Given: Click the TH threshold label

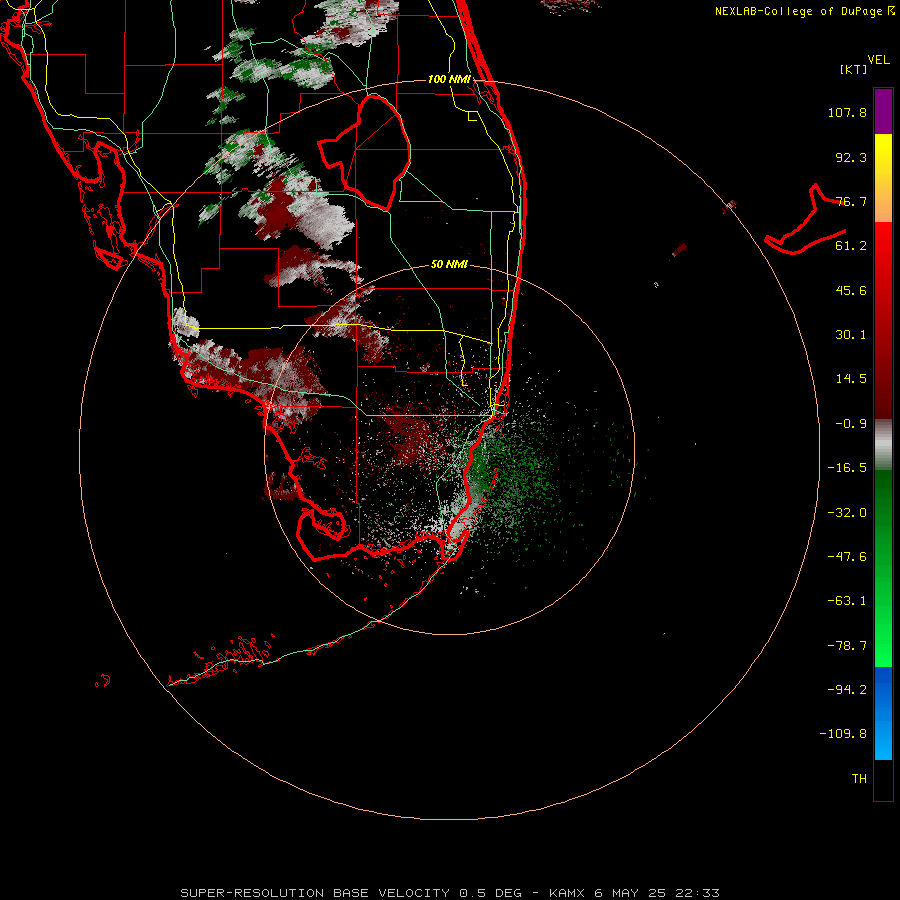Looking at the screenshot, I should pyautogui.click(x=859, y=779).
